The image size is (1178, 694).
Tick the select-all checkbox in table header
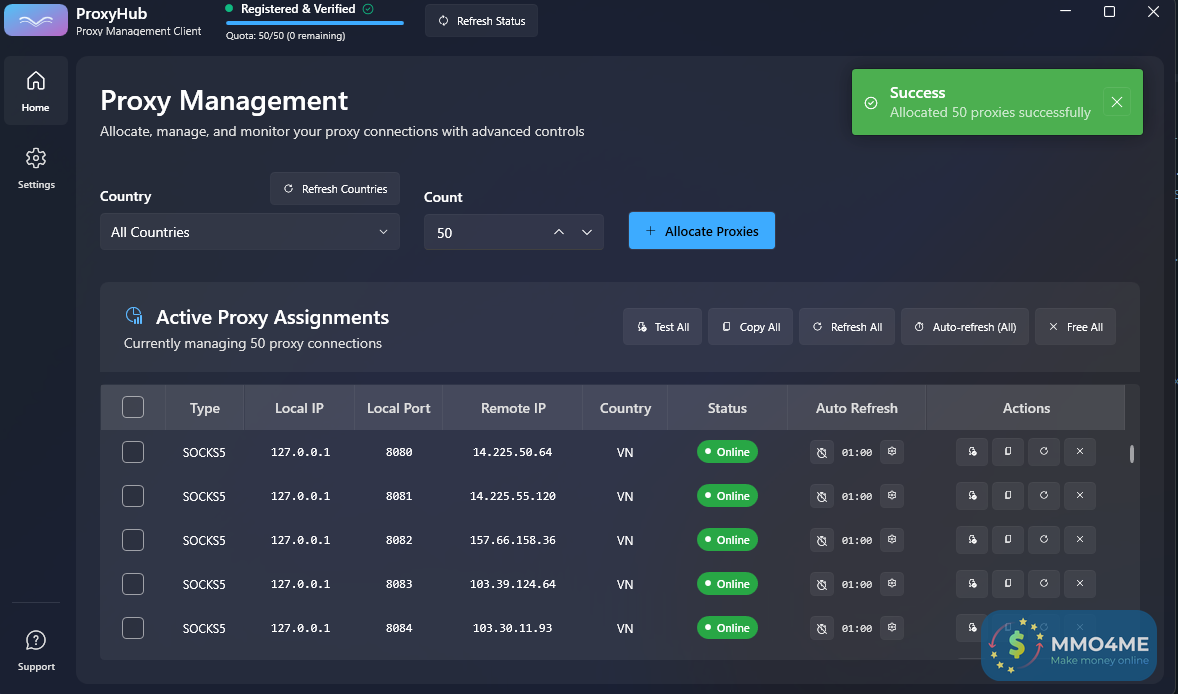click(x=133, y=408)
